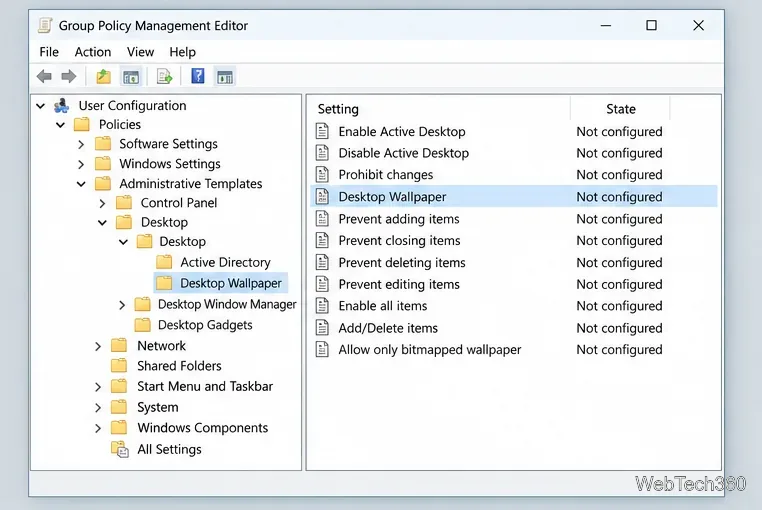Toggle Show/Hide Action Pane toolbar icon
The image size is (762, 510).
point(225,76)
